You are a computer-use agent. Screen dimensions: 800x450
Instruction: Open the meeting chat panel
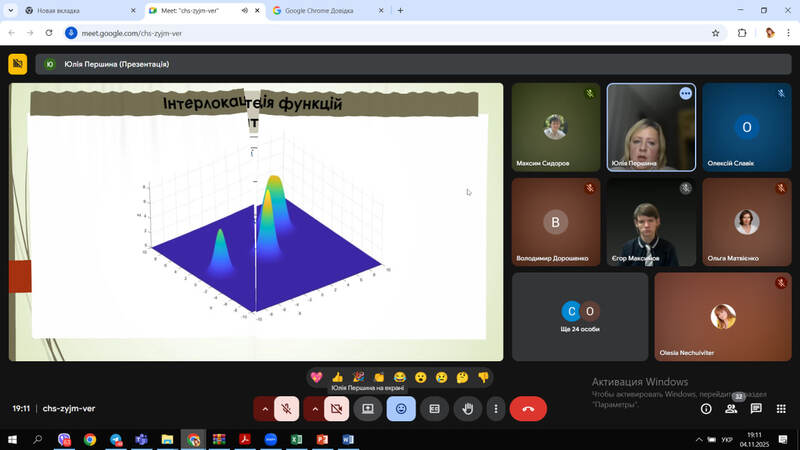tap(756, 408)
